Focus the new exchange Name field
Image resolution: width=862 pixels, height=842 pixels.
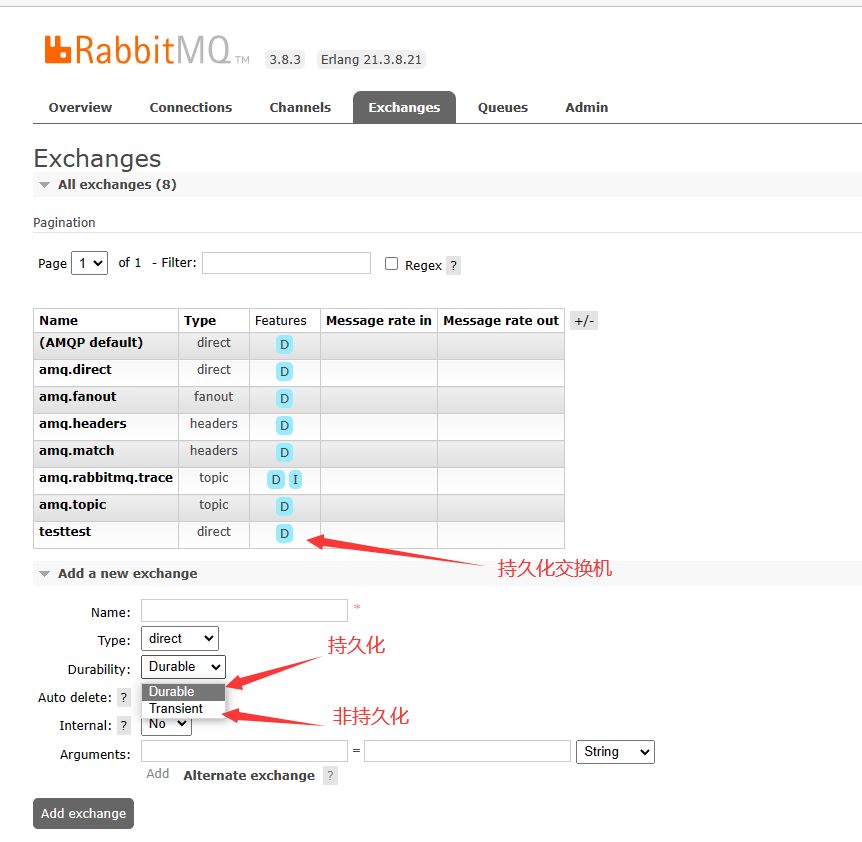245,611
